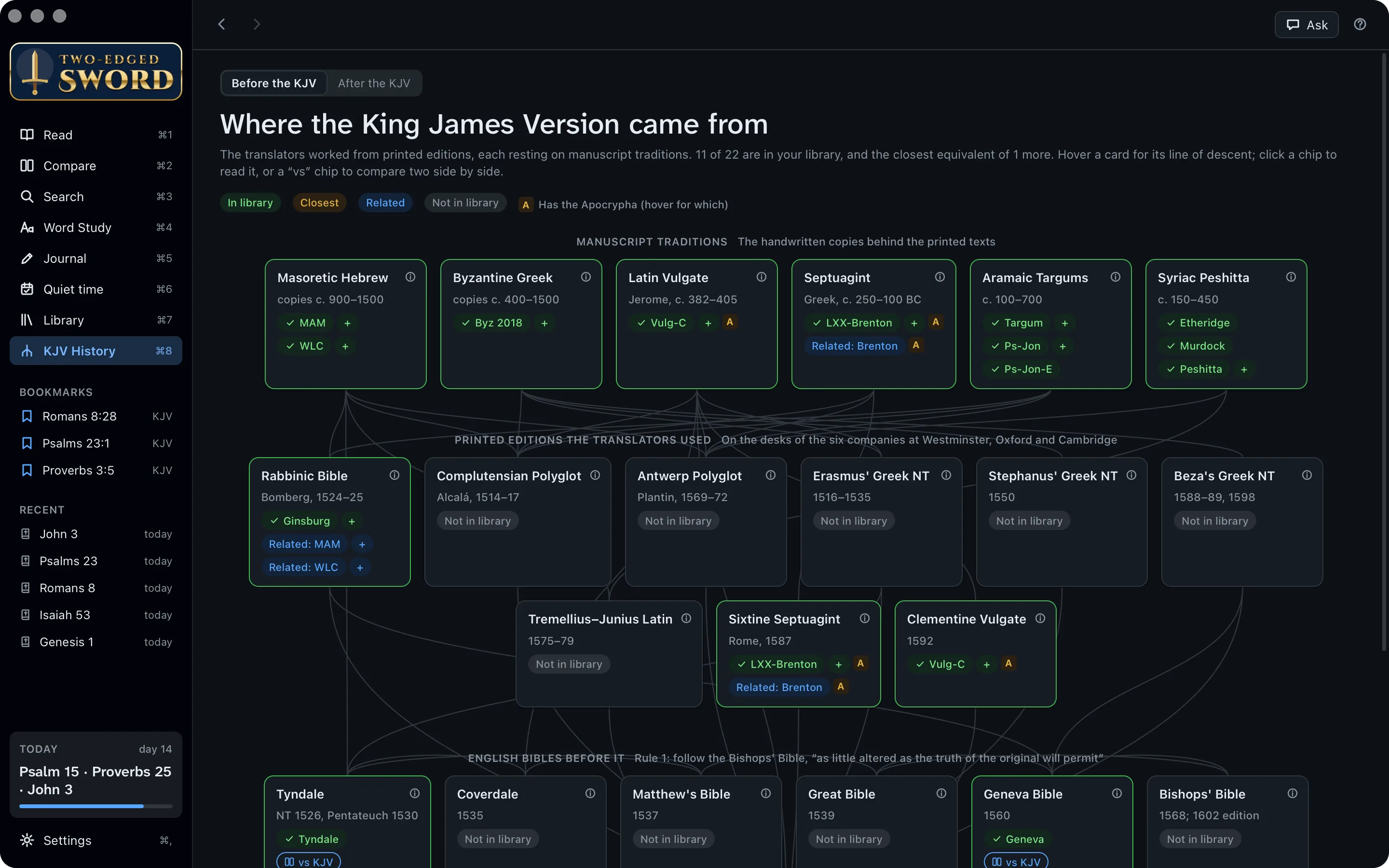Open the Read section in sidebar

coord(96,135)
